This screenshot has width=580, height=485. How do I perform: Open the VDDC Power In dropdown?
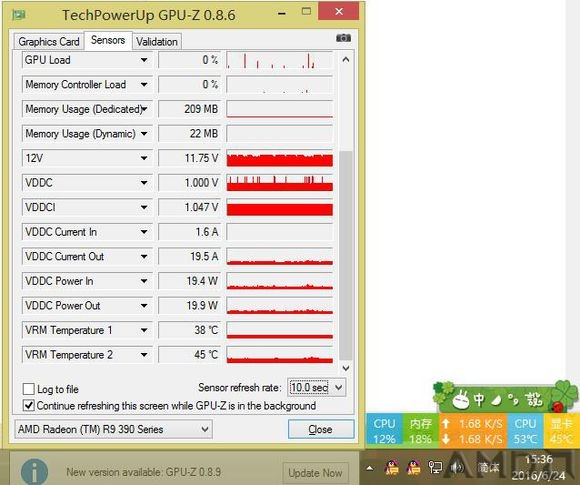tap(144, 281)
